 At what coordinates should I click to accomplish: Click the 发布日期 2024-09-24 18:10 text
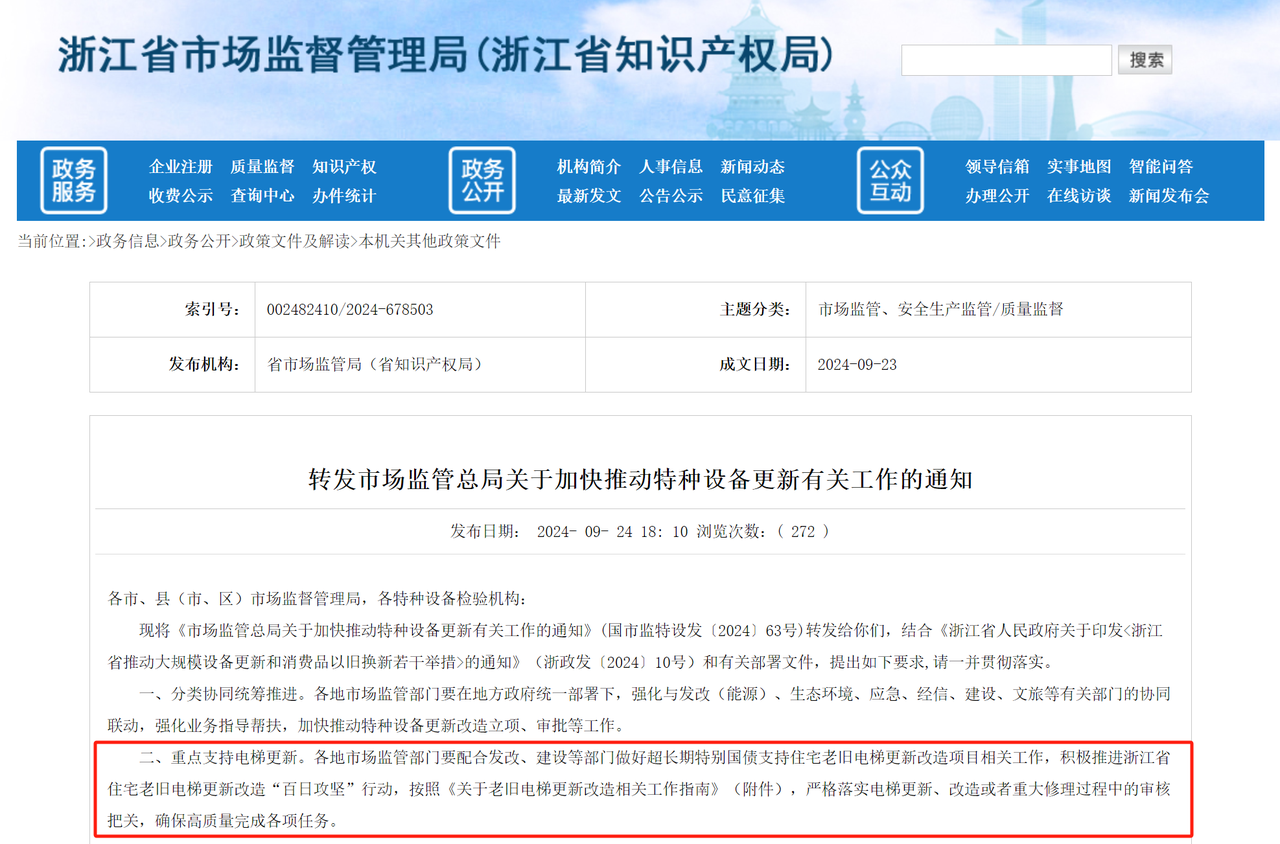point(569,532)
